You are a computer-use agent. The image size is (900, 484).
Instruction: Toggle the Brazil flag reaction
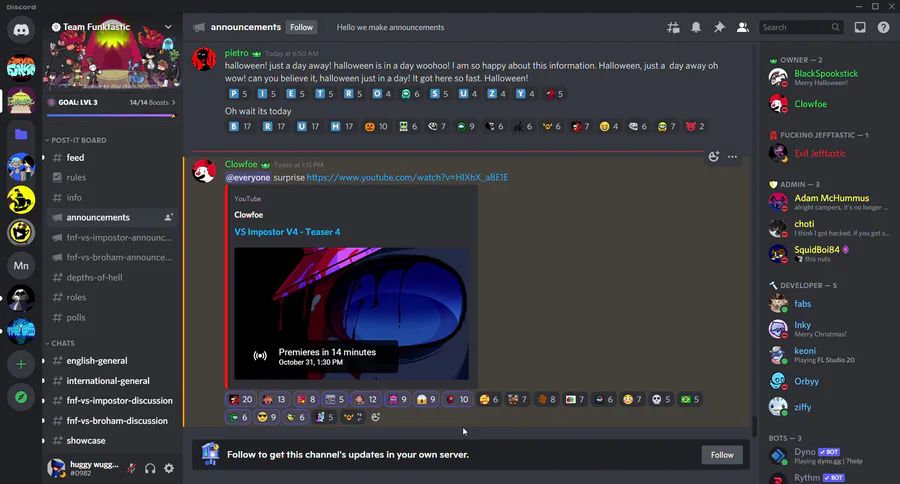(x=689, y=400)
